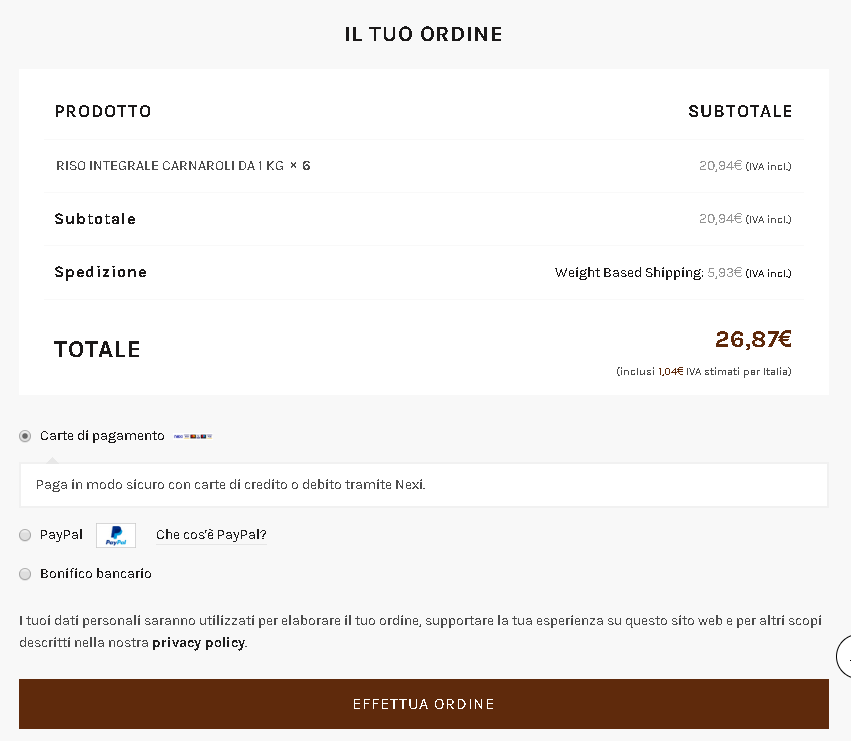Click the Weight Based Shipping text

tap(629, 273)
